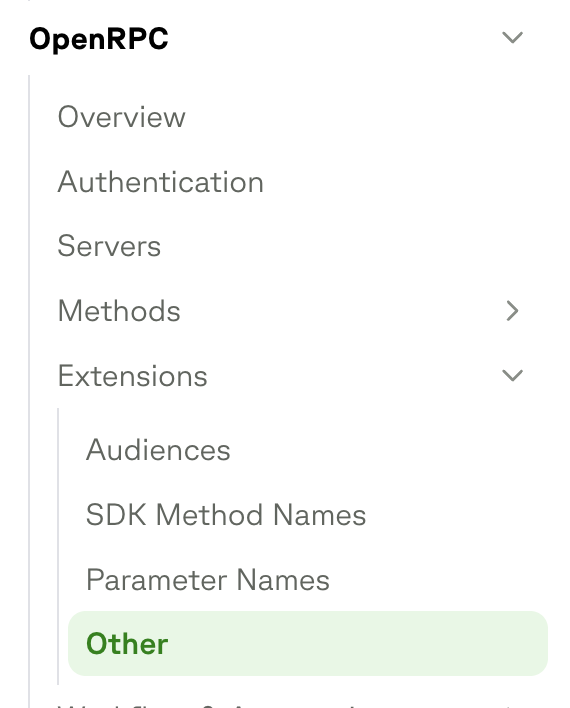This screenshot has height=708, width=570.
Task: Collapse the OpenRPC section chevron
Action: tap(512, 37)
